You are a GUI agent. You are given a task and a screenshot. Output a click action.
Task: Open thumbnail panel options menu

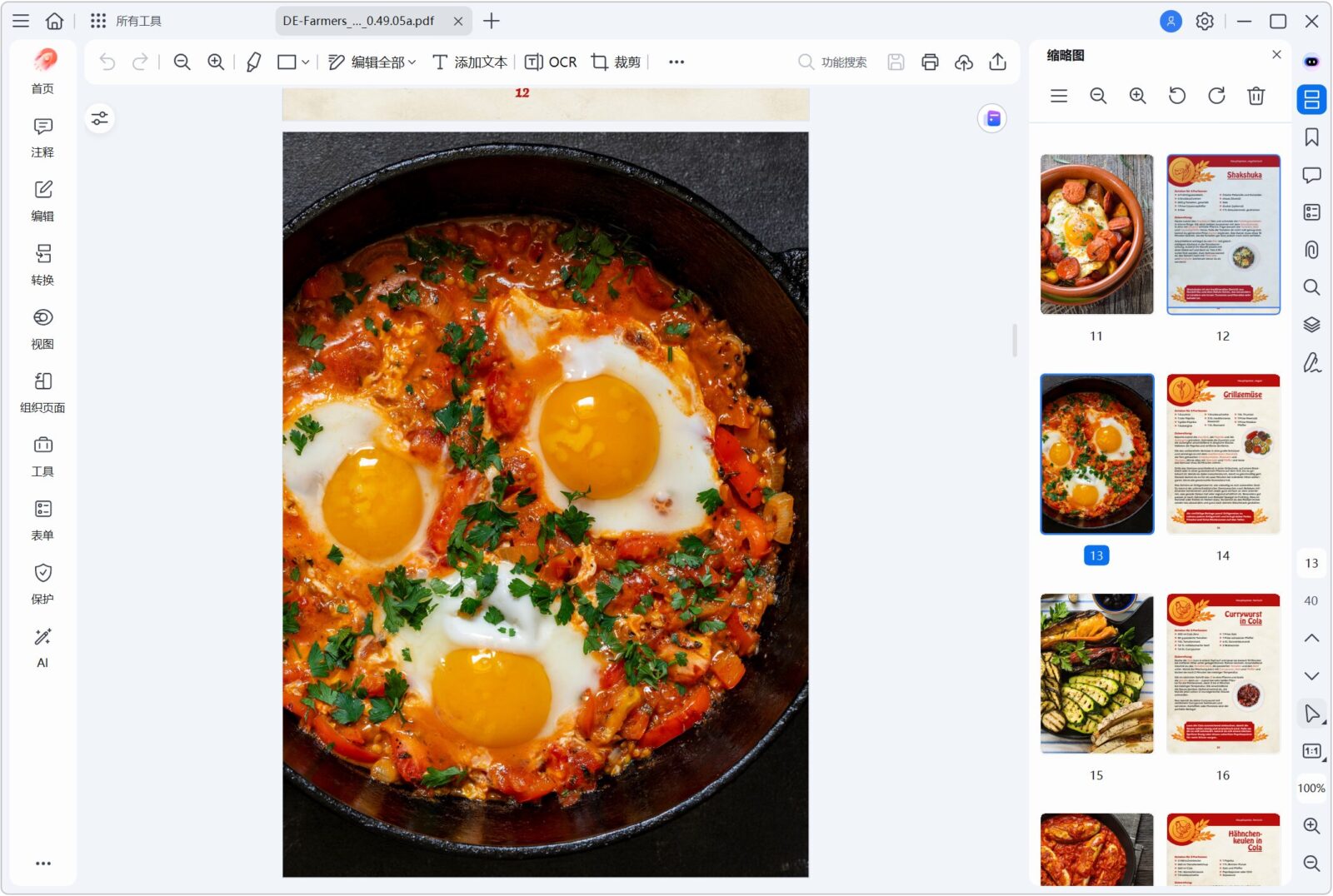click(x=1059, y=96)
